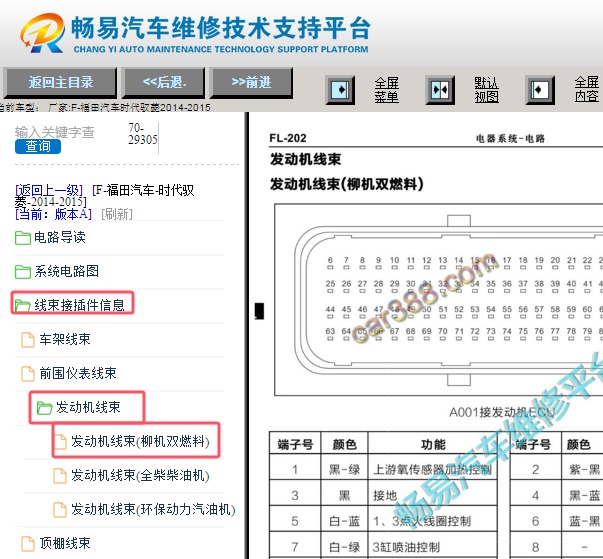
Task: Click the 电器系统-电路 header text
Action: pos(510,138)
